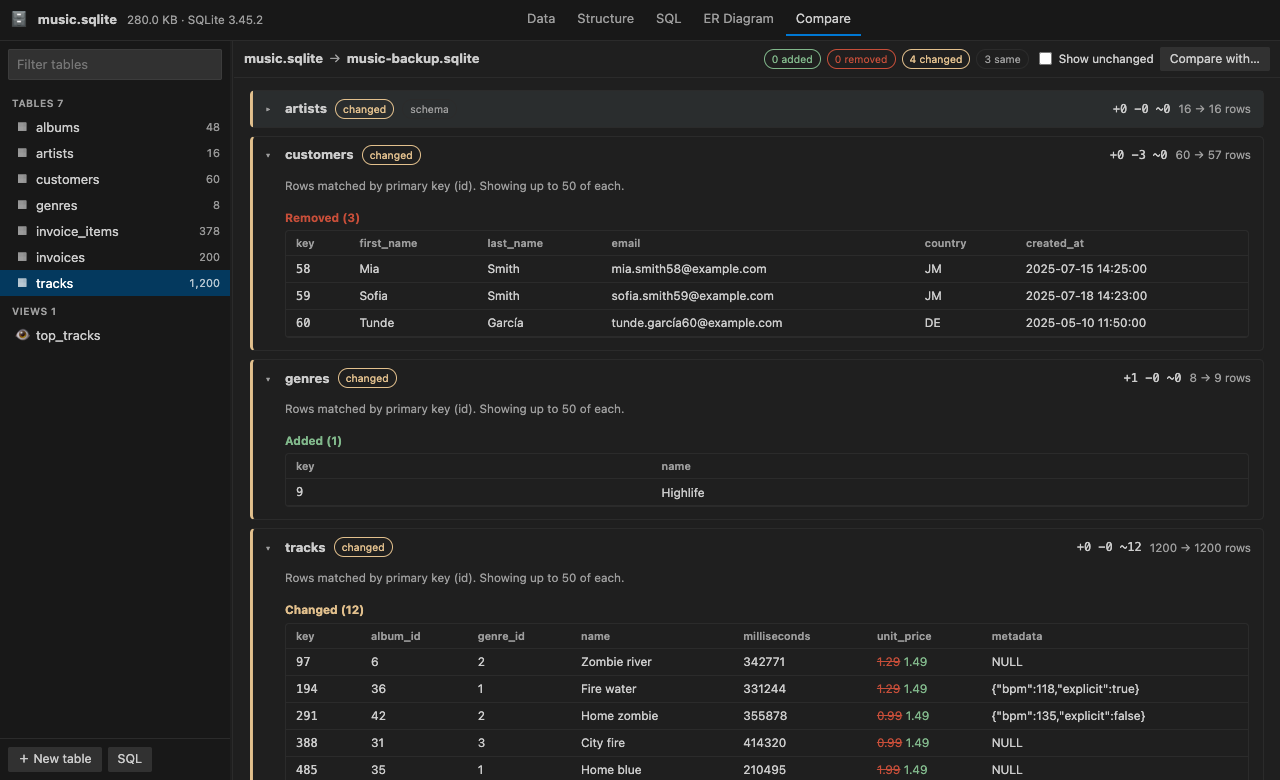Screen dimensions: 1280x780
Task: Select the Compare tab
Action: pos(823,19)
